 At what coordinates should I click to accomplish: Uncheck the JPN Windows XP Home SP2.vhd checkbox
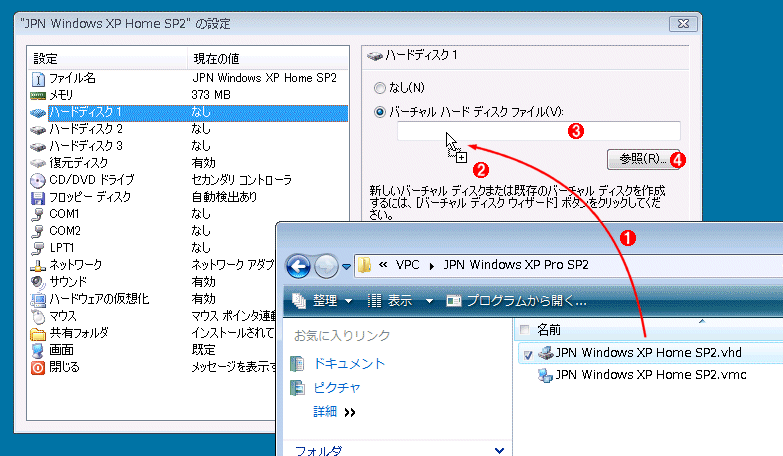click(528, 355)
